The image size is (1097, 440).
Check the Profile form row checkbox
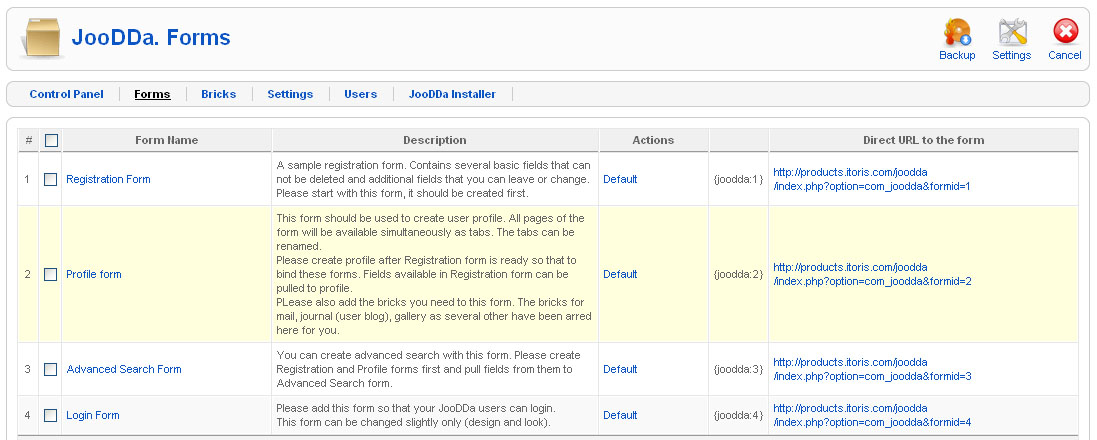click(x=50, y=274)
